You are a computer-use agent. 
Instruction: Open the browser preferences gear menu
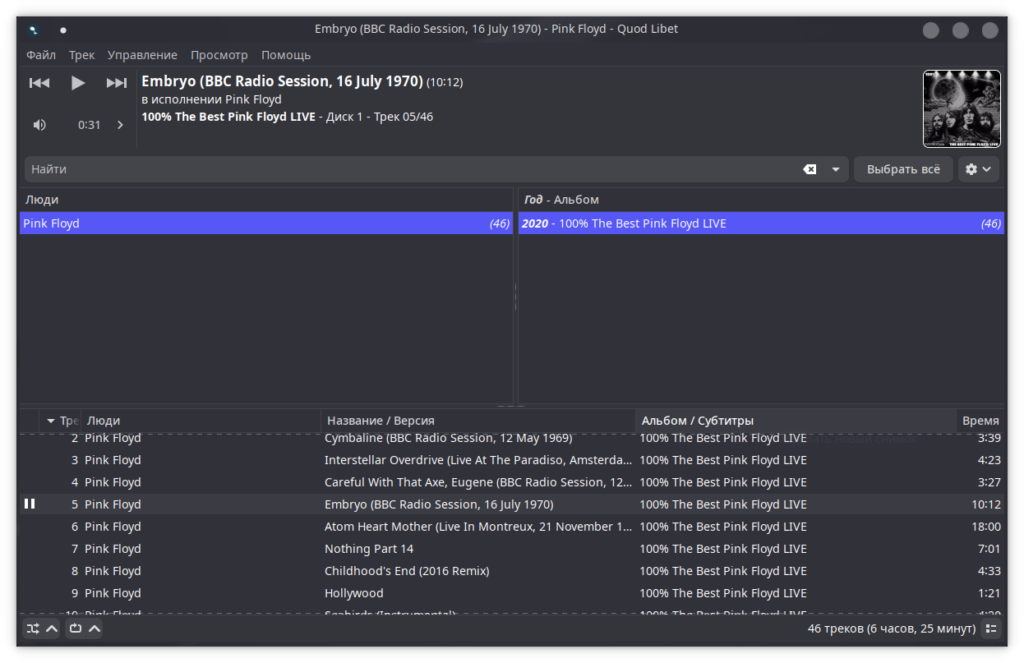click(x=978, y=169)
